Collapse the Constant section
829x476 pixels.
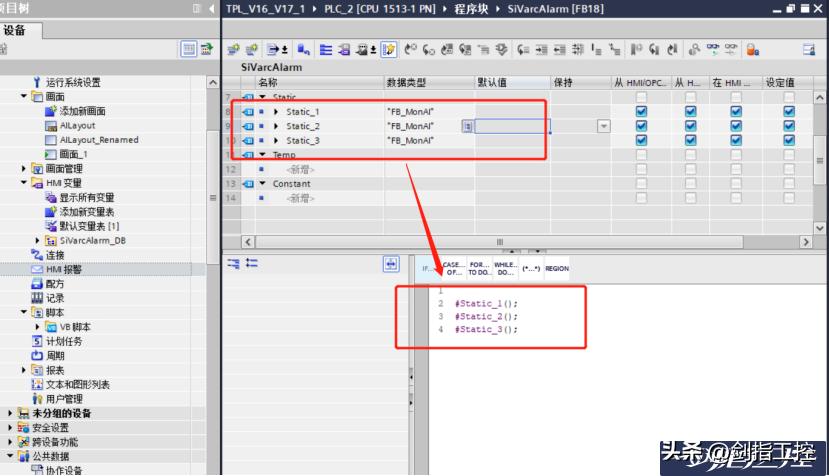point(263,184)
